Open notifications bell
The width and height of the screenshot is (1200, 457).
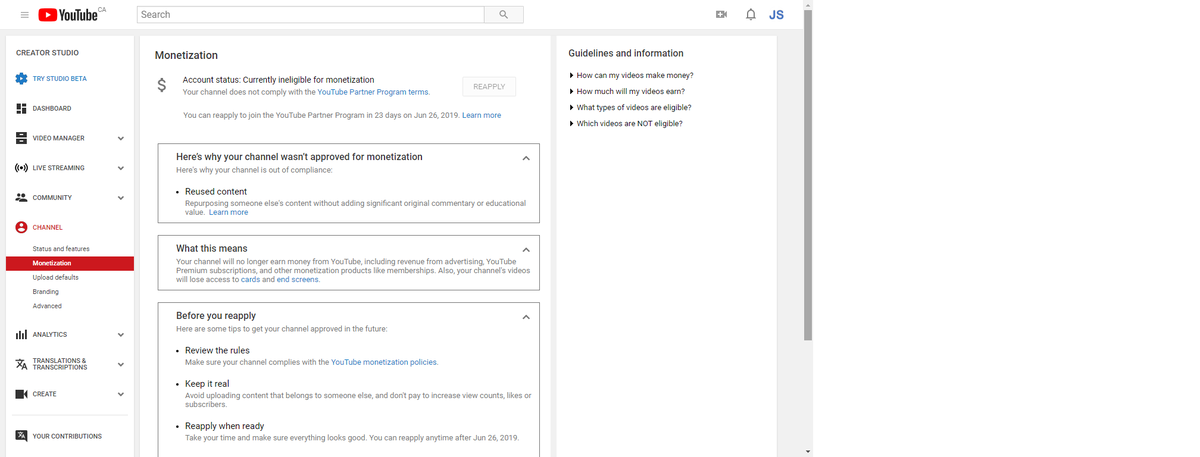click(750, 15)
